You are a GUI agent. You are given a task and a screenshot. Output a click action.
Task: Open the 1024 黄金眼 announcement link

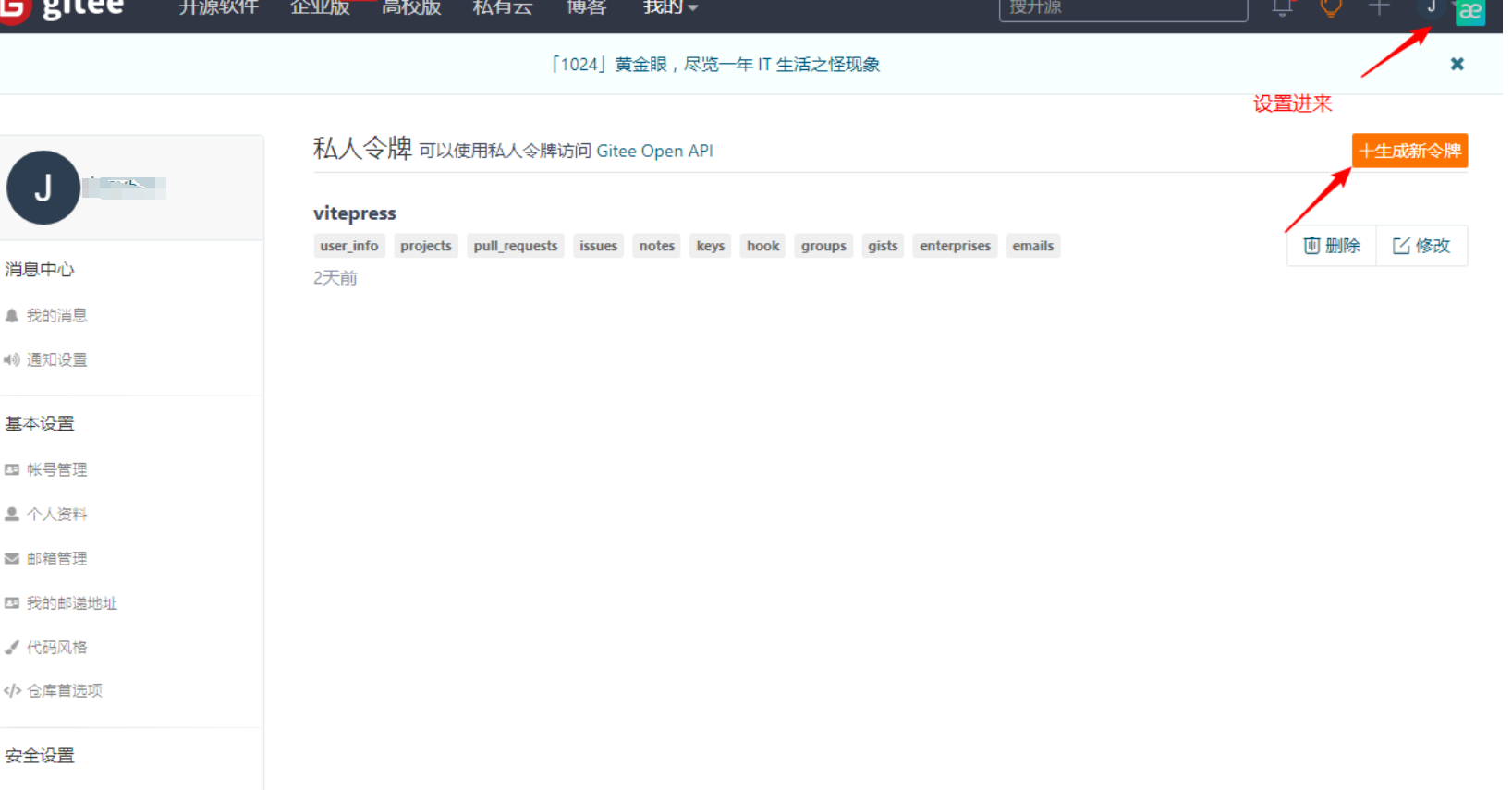pyautogui.click(x=714, y=64)
